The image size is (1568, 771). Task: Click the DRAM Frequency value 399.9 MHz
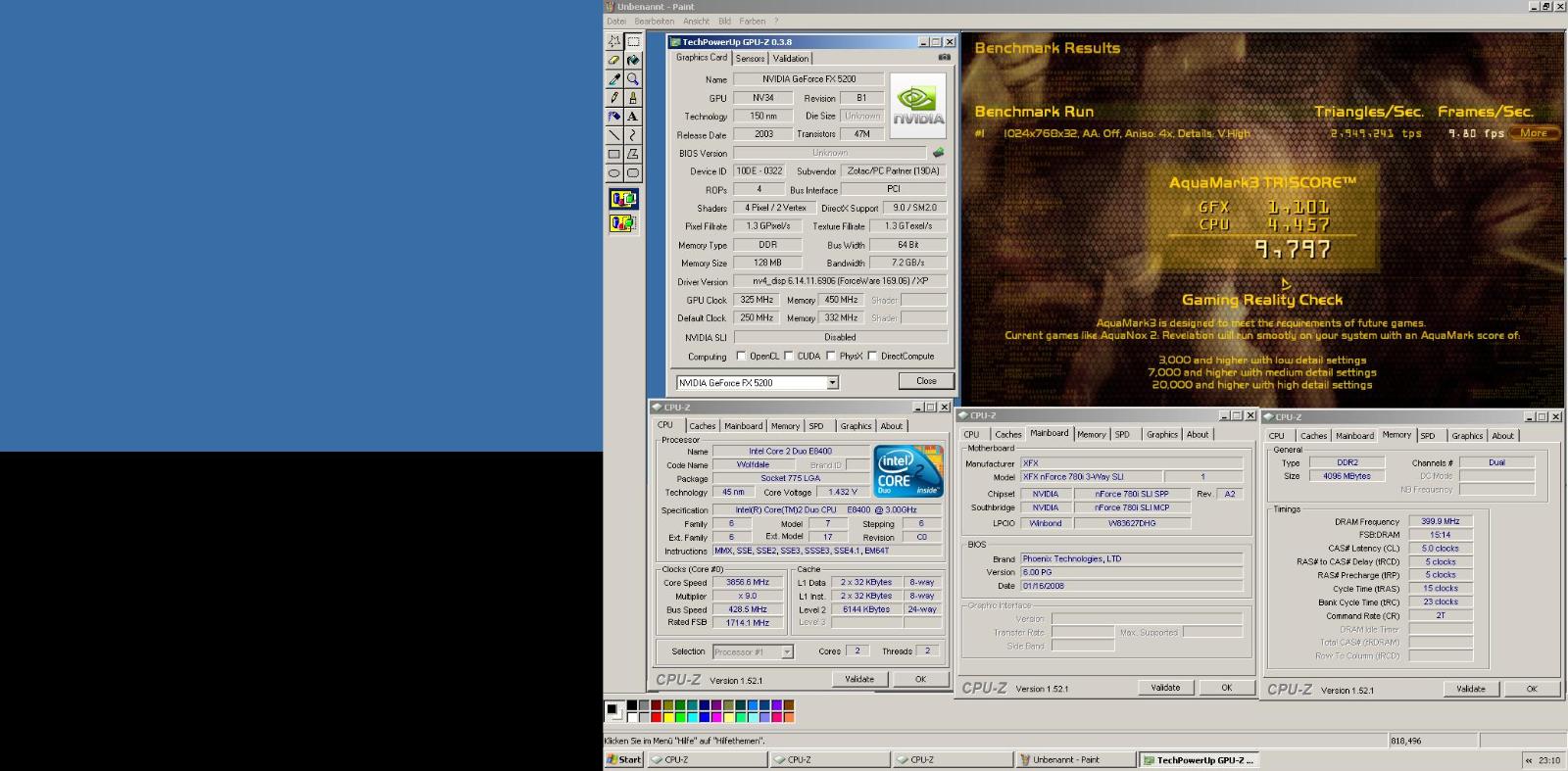click(1441, 521)
